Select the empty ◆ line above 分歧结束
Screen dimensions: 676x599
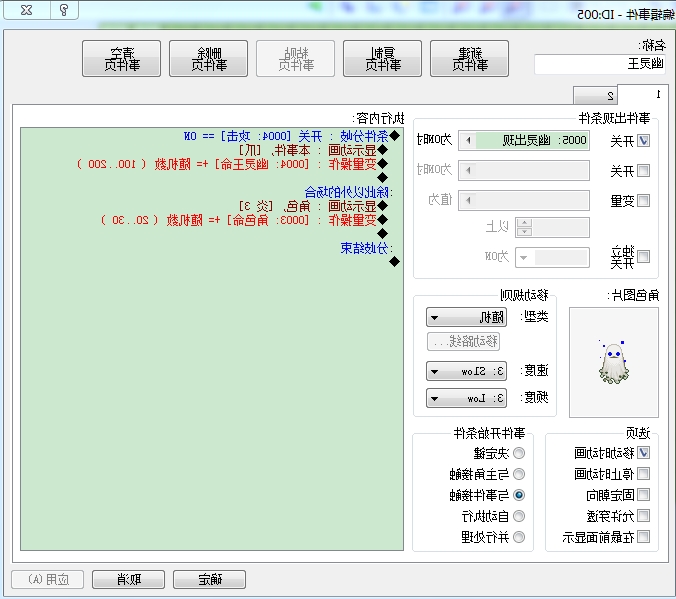click(x=382, y=234)
